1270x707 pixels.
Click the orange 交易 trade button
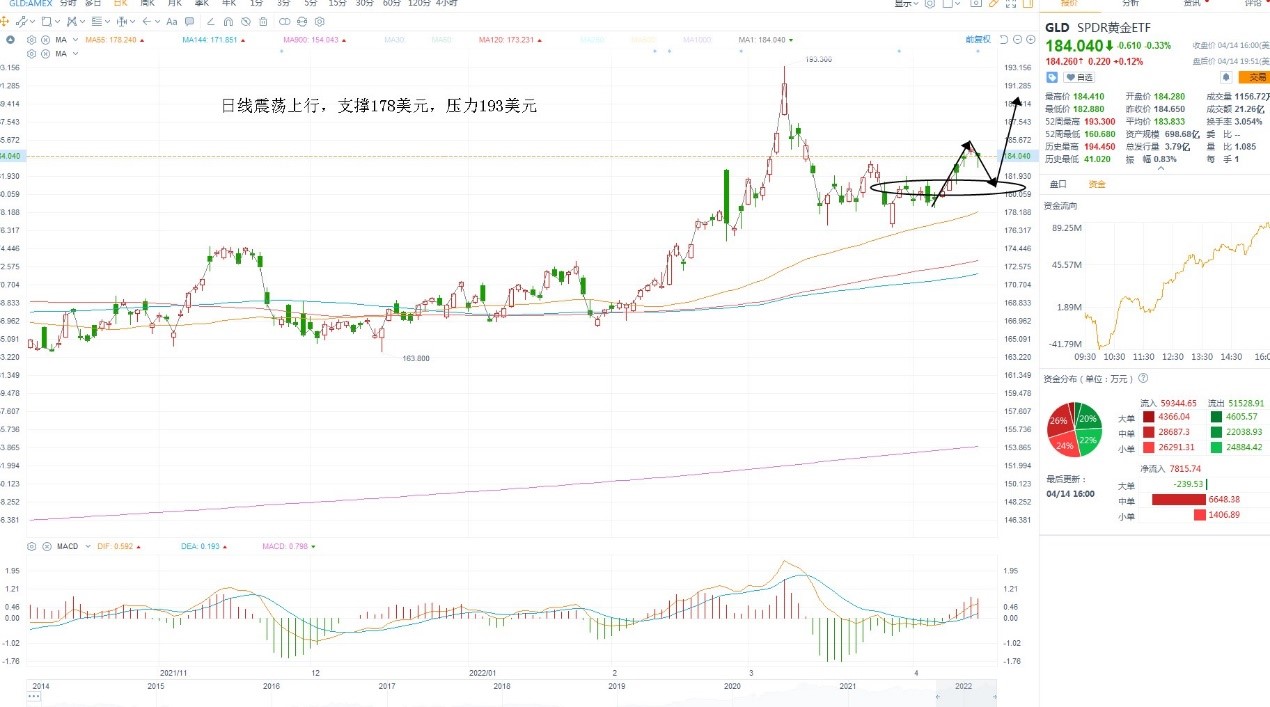(1253, 77)
